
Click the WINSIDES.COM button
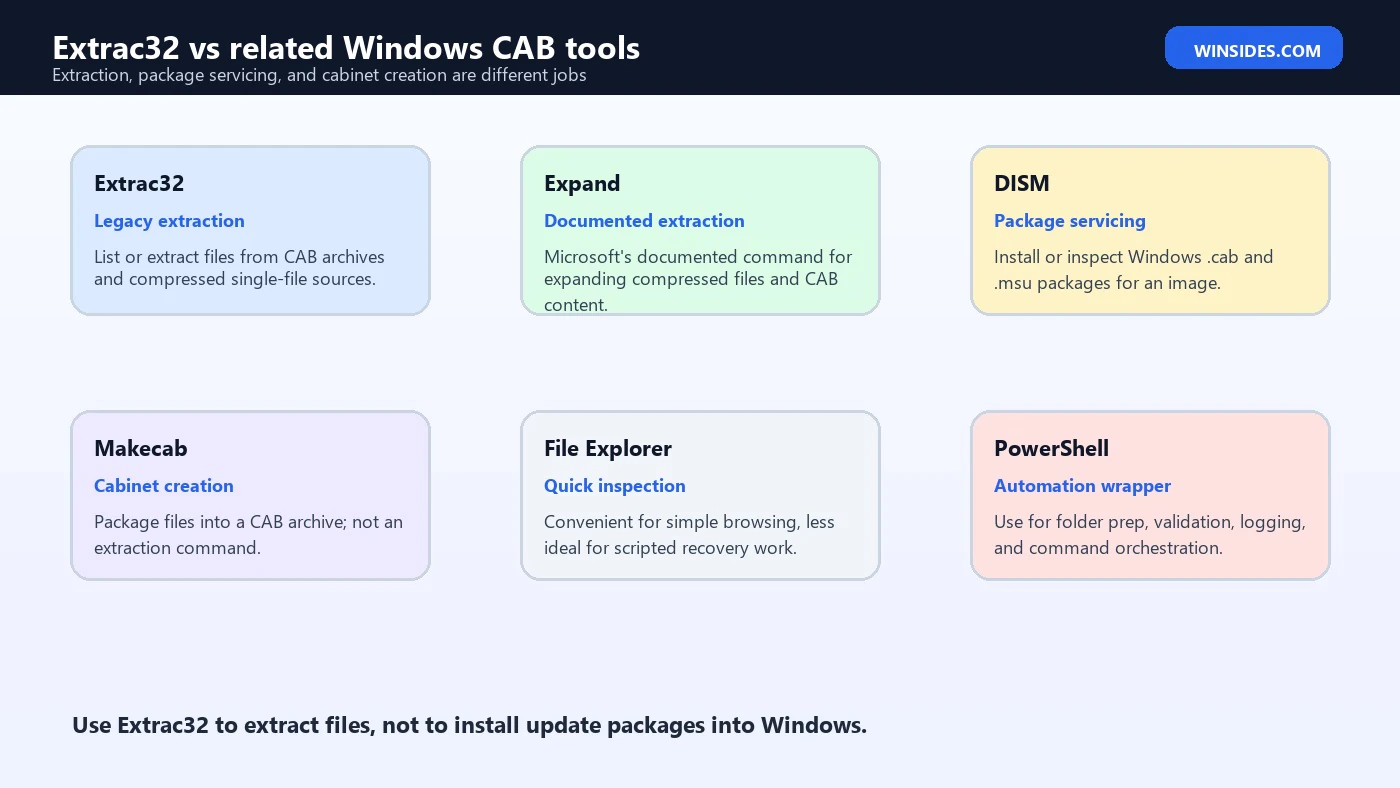(x=1253, y=48)
